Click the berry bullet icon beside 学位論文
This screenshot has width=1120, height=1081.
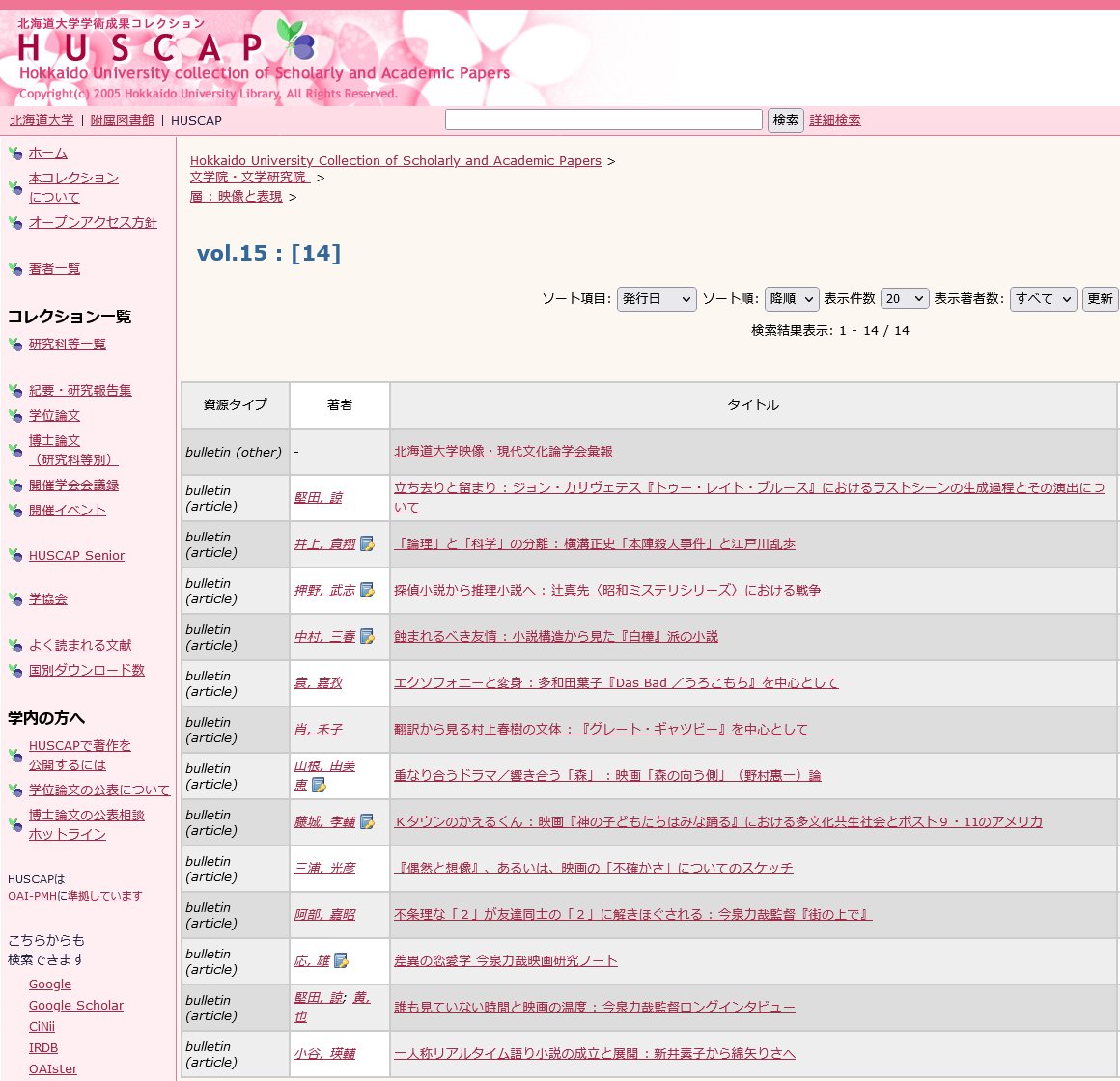coord(15,415)
